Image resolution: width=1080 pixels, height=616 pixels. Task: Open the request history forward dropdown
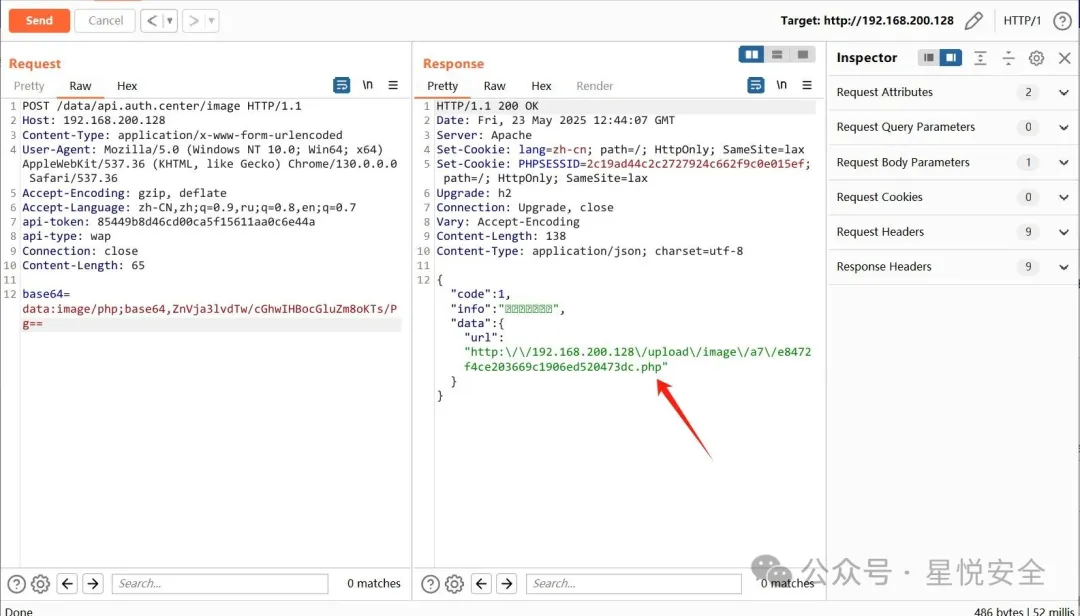pyautogui.click(x=211, y=21)
